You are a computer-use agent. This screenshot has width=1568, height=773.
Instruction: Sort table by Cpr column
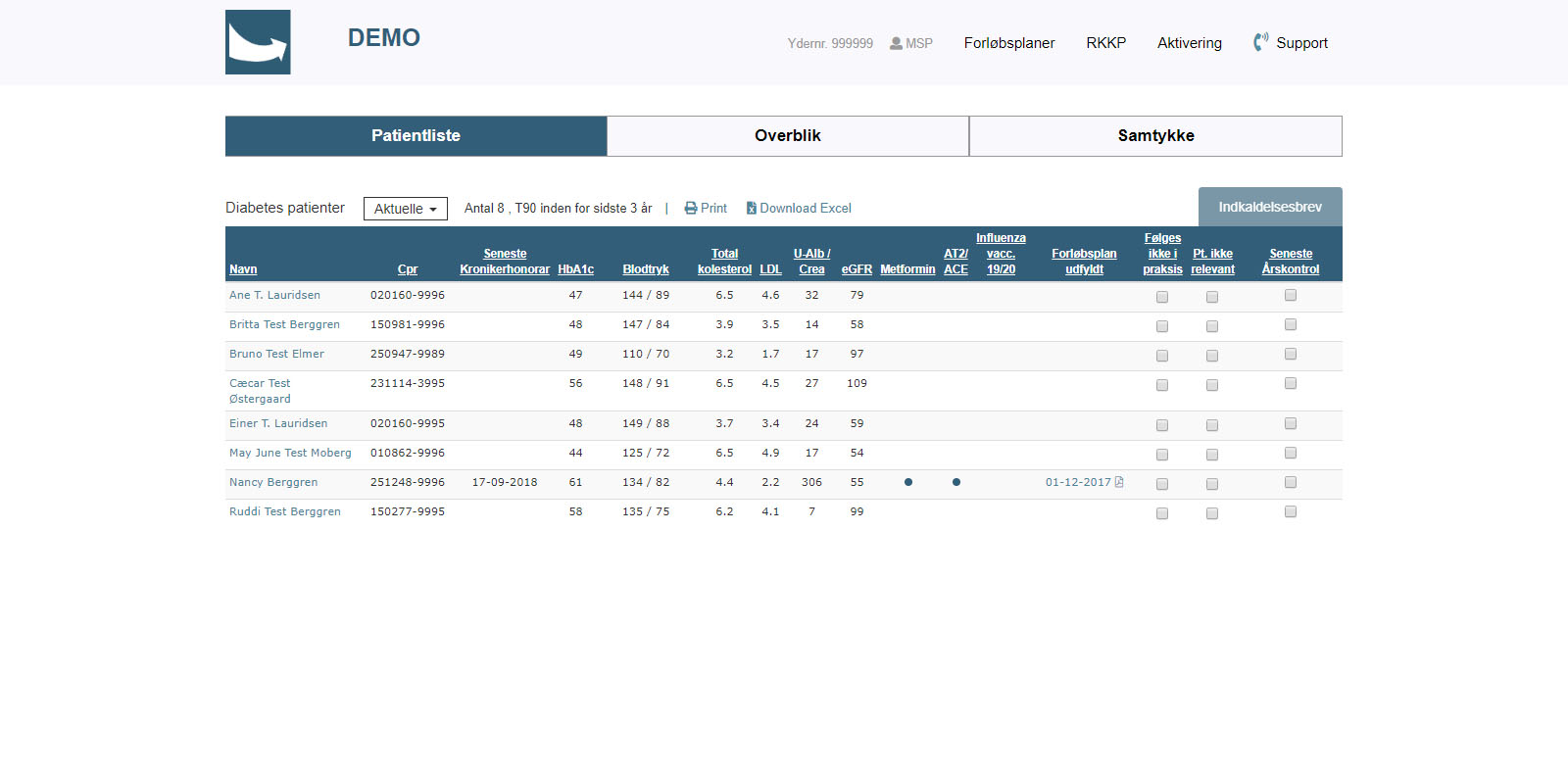[x=408, y=269]
